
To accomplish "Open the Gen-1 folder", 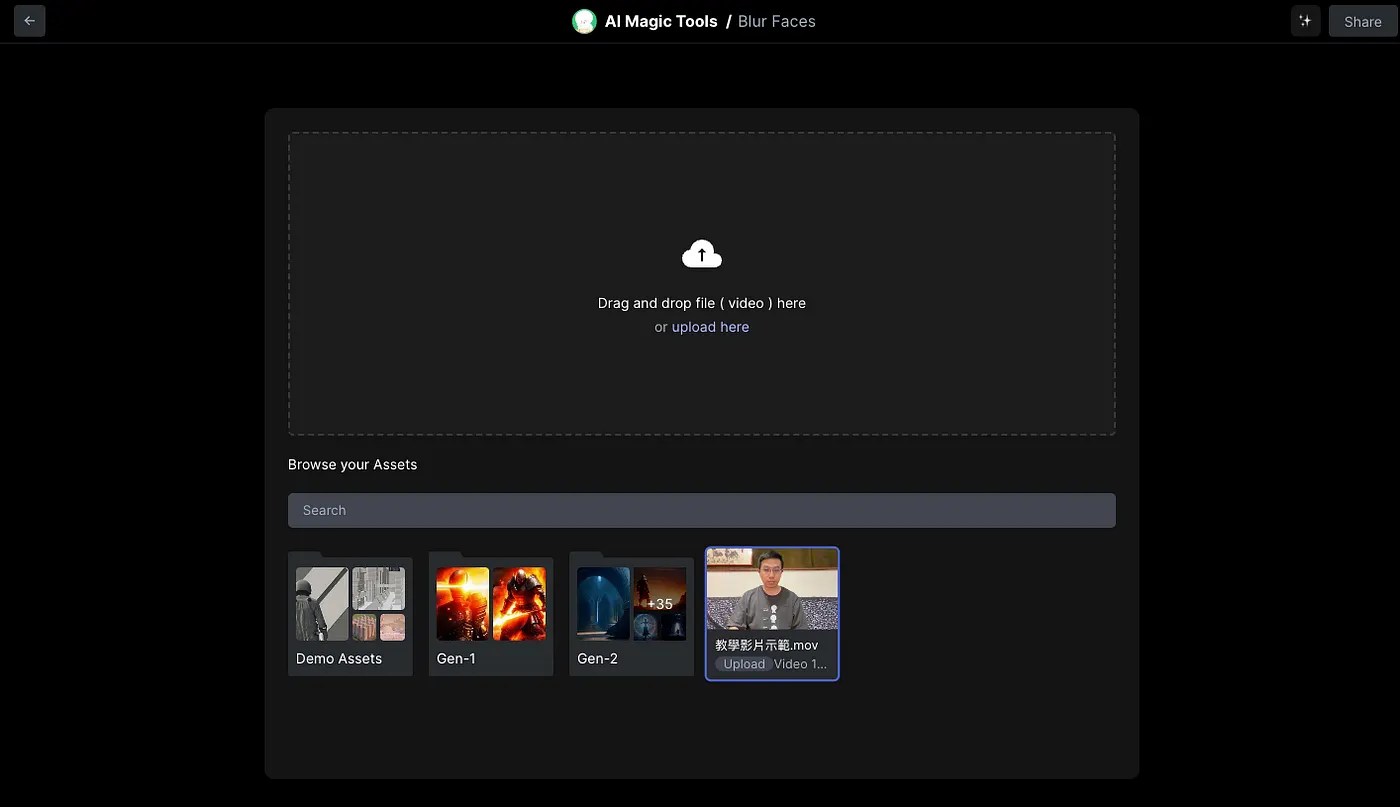I will pyautogui.click(x=491, y=614).
